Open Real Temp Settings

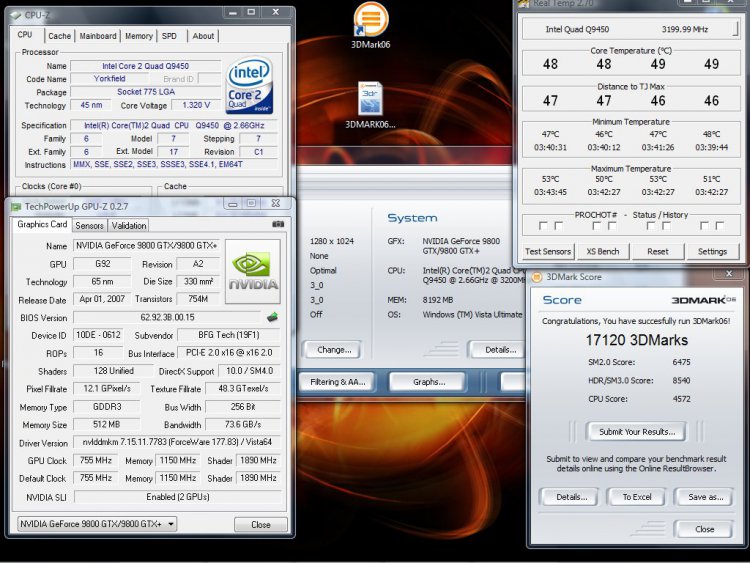[712, 251]
